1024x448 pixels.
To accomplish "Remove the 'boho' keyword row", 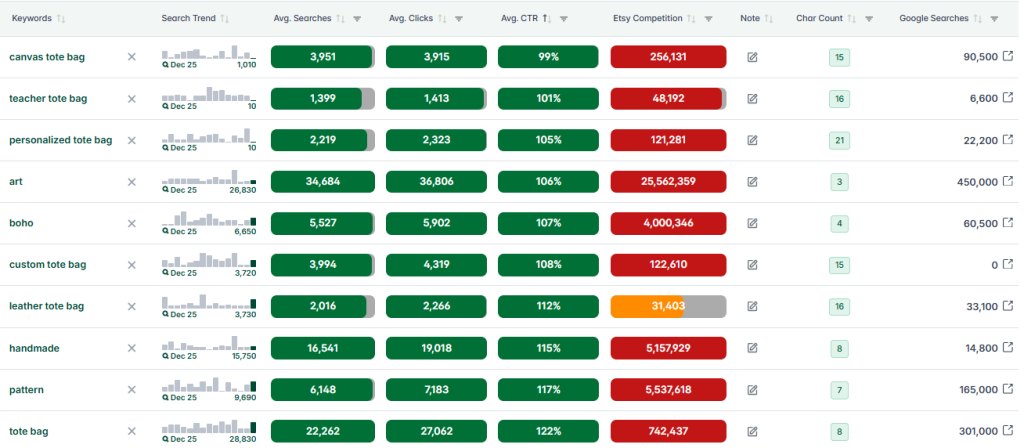I will [x=131, y=223].
